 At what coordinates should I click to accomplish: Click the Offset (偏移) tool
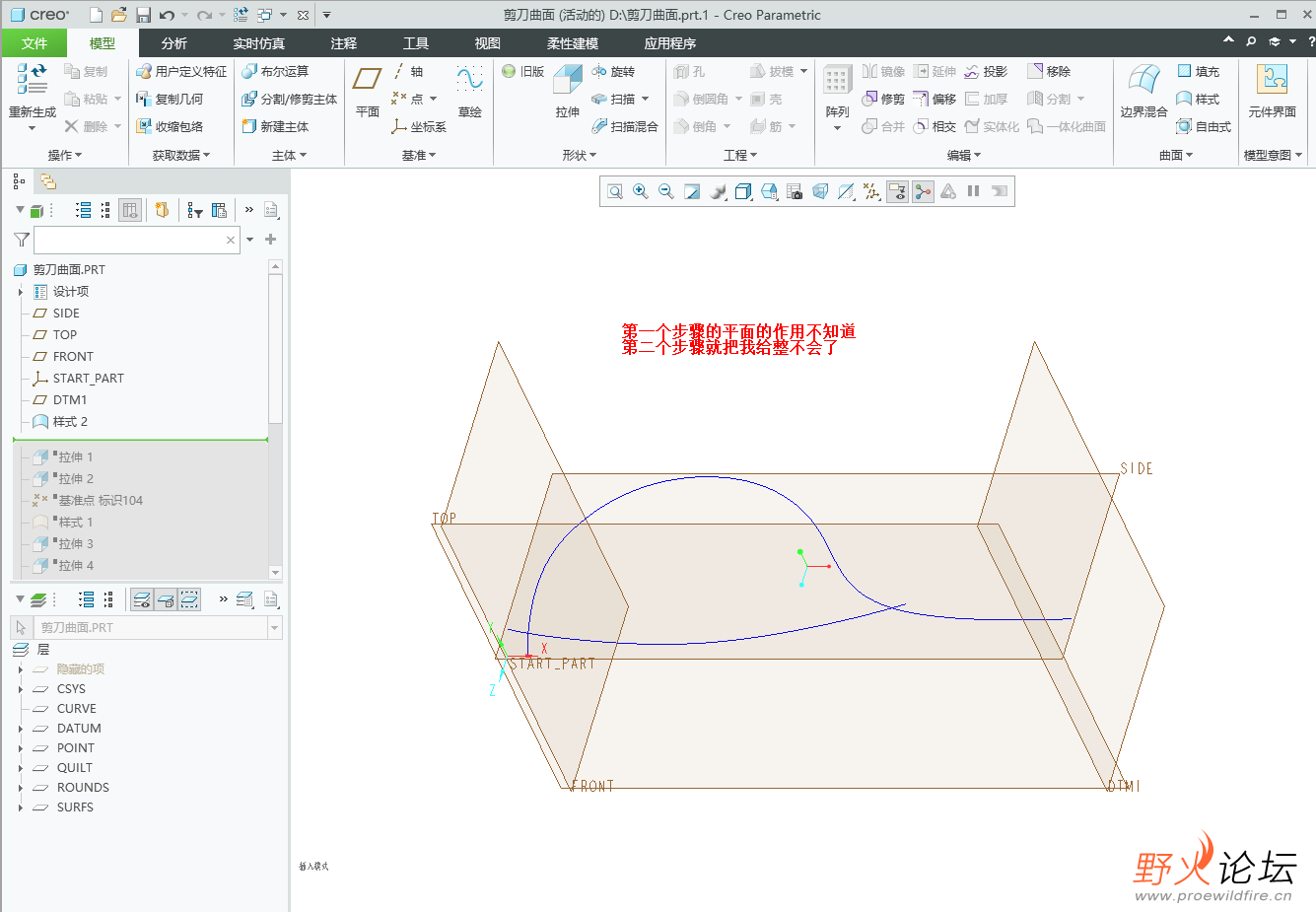tap(935, 99)
